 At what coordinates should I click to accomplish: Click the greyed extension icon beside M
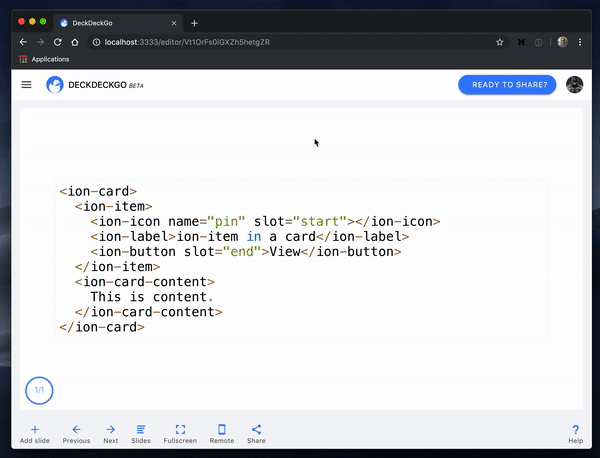pos(538,42)
